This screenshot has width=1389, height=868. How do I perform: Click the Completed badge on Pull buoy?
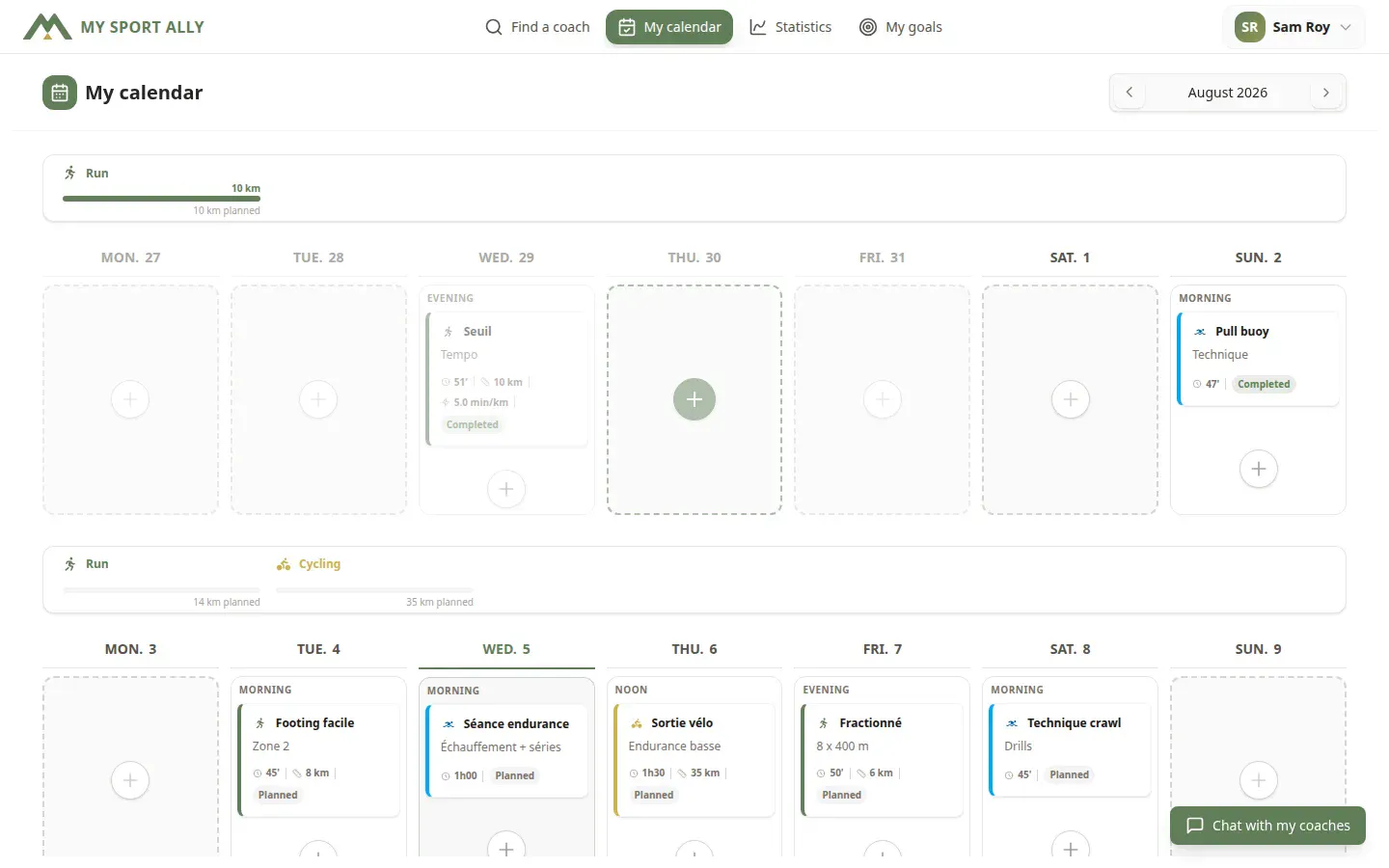pyautogui.click(x=1264, y=384)
